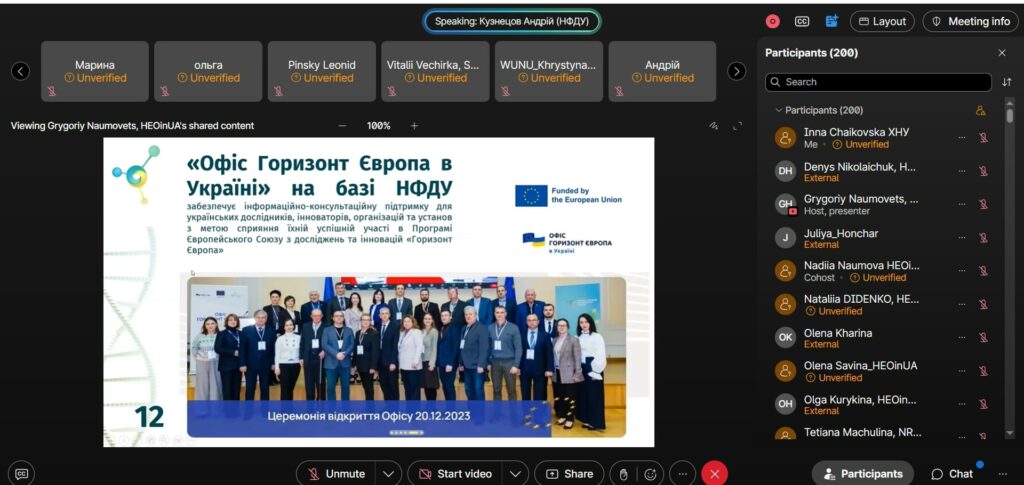Image resolution: width=1024 pixels, height=485 pixels.
Task: Toggle Unmute microphone button
Action: [x=336, y=474]
